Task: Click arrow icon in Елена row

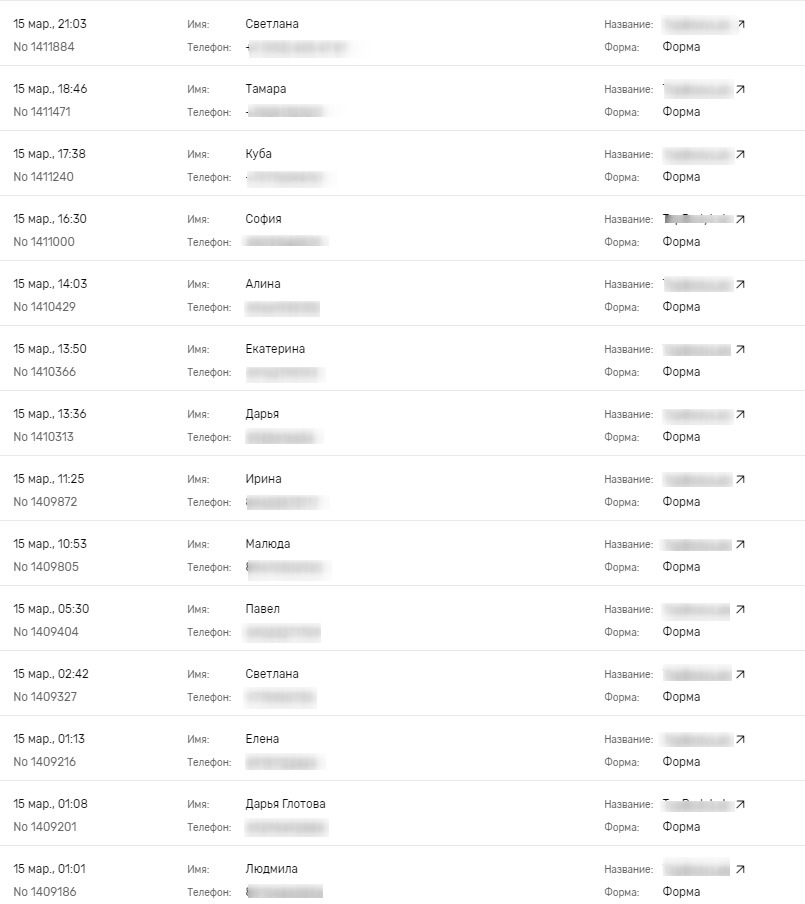Action: tap(740, 739)
